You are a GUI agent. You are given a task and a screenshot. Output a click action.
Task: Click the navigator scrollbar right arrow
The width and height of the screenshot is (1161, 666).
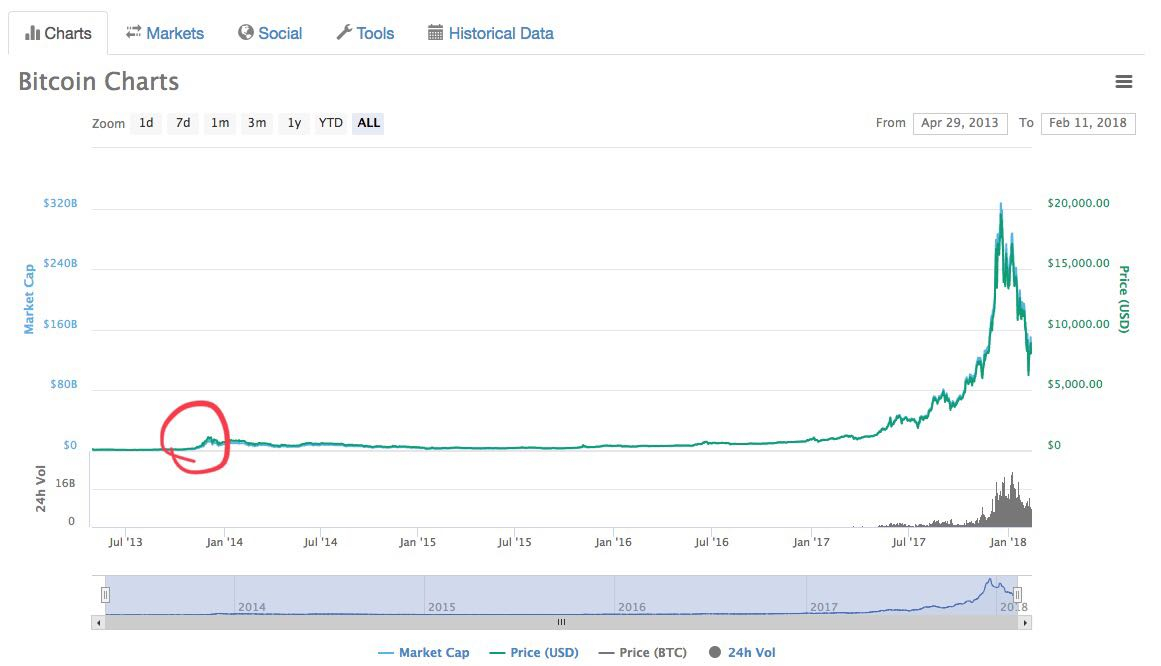pos(1025,623)
